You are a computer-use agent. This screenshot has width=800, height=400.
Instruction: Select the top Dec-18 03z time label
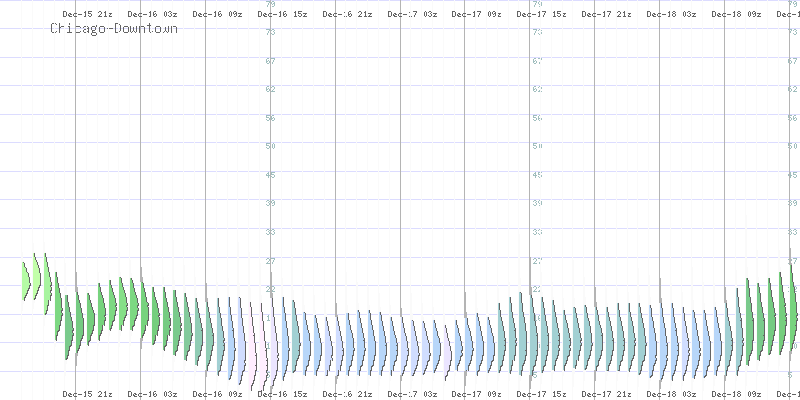[671, 15]
